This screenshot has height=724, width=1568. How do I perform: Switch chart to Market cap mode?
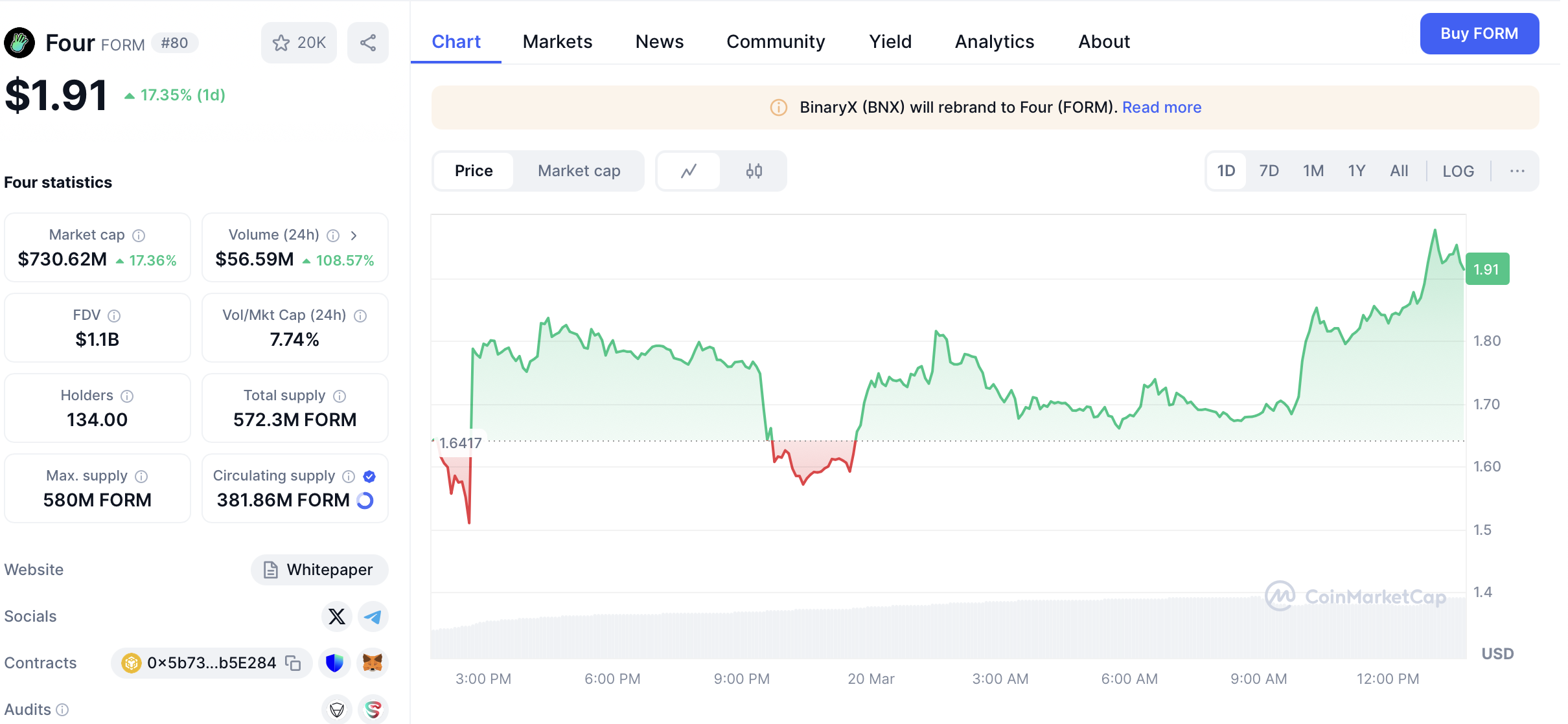click(x=579, y=171)
